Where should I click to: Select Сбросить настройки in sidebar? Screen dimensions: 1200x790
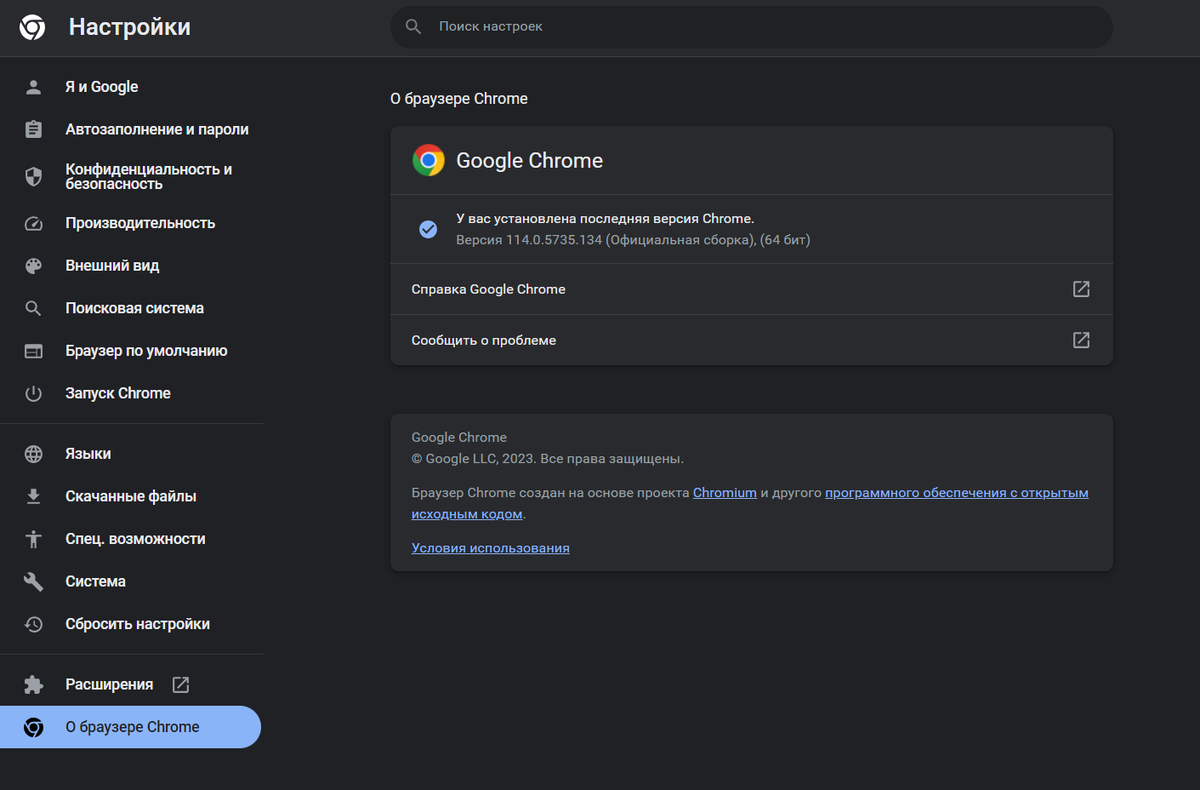coord(138,624)
